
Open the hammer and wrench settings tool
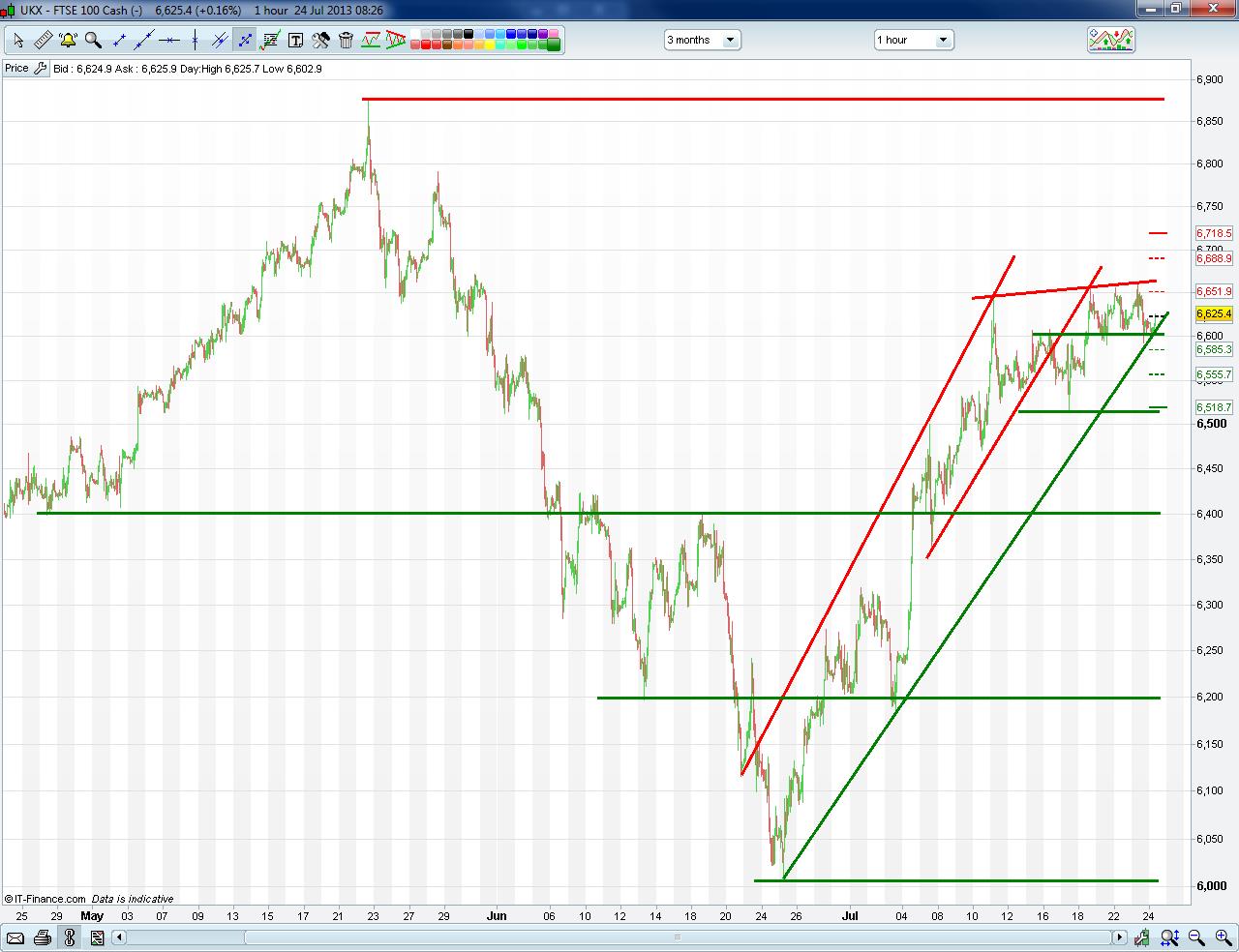coord(320,40)
